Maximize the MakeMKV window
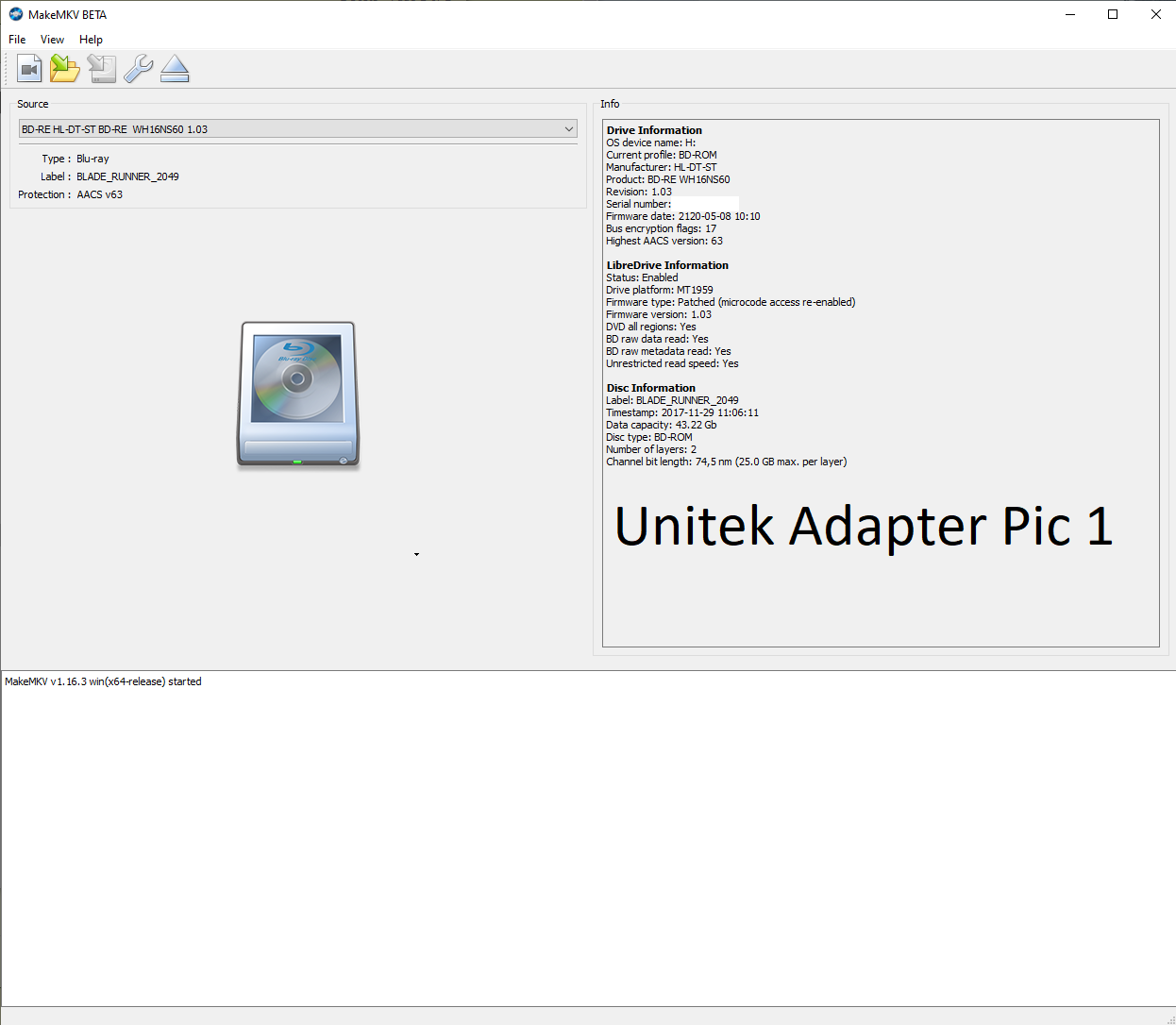This screenshot has height=1025, width=1176. 1113,14
